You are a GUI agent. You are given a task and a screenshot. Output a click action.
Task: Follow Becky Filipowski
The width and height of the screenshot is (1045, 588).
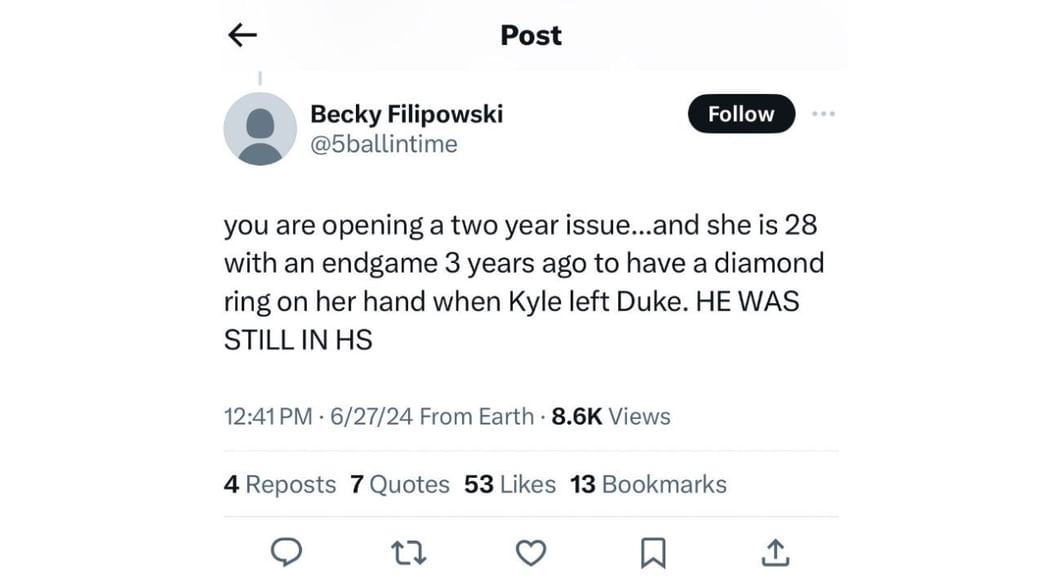741,113
